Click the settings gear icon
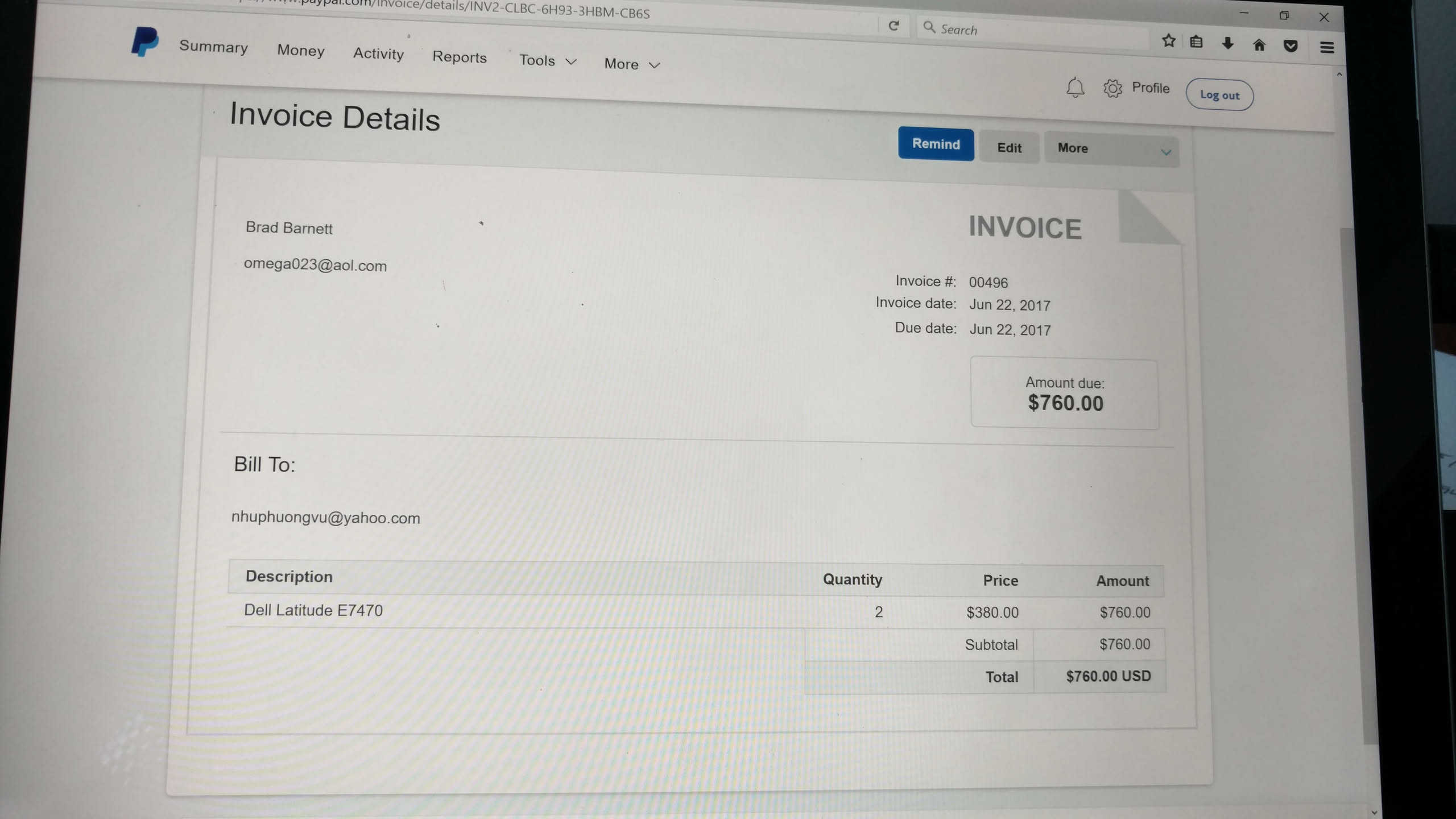Screen dimensions: 1456x819 tap(1112, 88)
